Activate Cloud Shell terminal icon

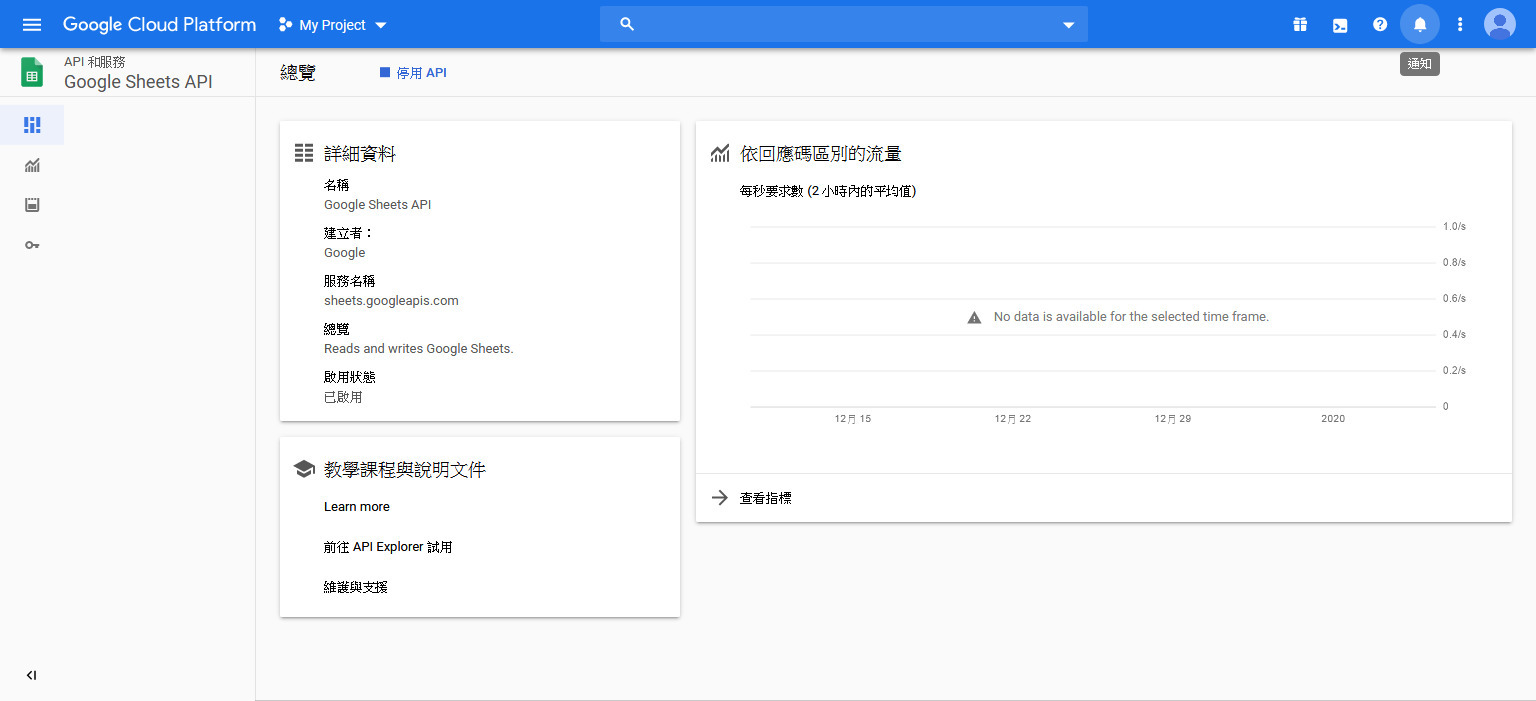coord(1340,25)
